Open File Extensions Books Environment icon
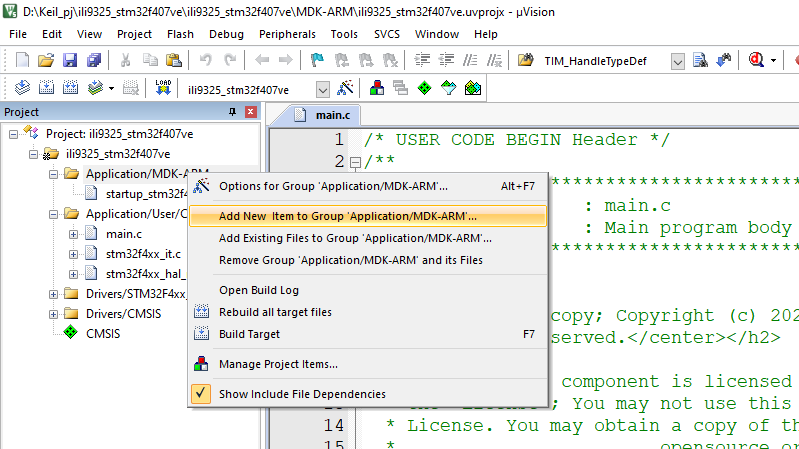799x449 pixels. 377,88
